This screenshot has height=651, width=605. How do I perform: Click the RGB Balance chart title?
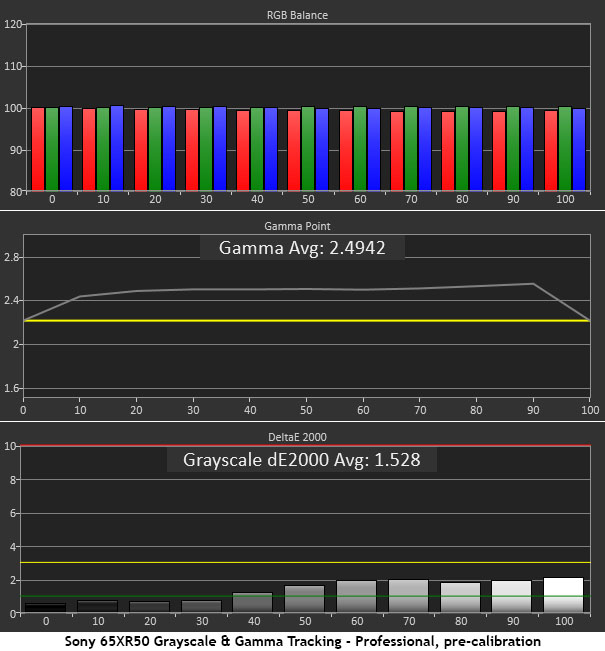[297, 15]
